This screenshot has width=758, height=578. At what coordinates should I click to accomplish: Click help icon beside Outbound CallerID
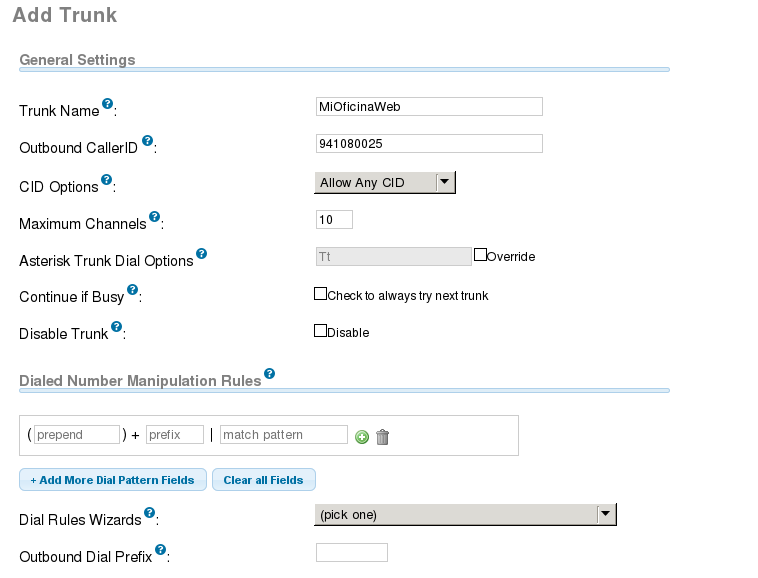click(148, 141)
